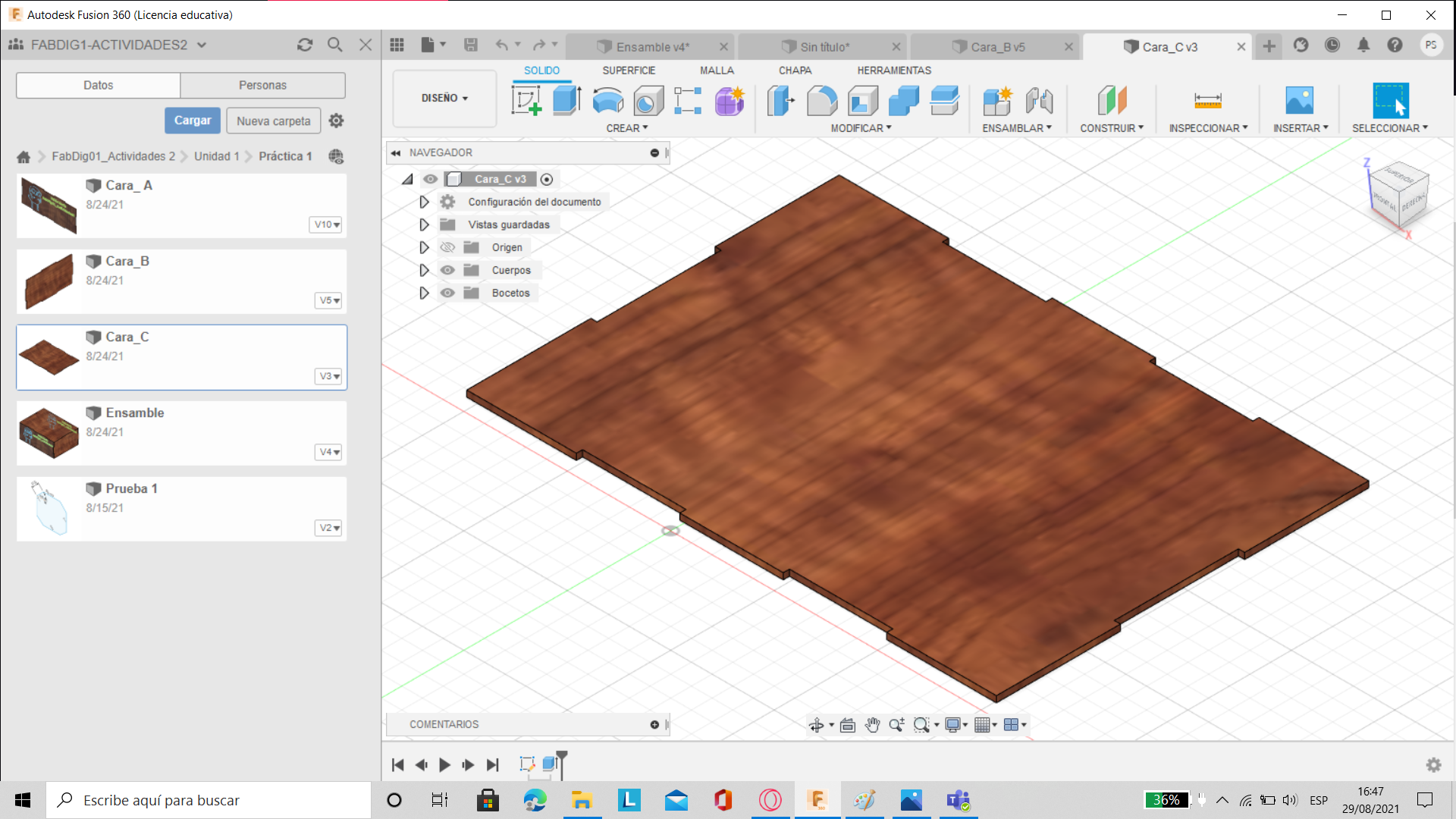1456x819 pixels.
Task: Click the Fillet tool icon
Action: click(x=822, y=100)
